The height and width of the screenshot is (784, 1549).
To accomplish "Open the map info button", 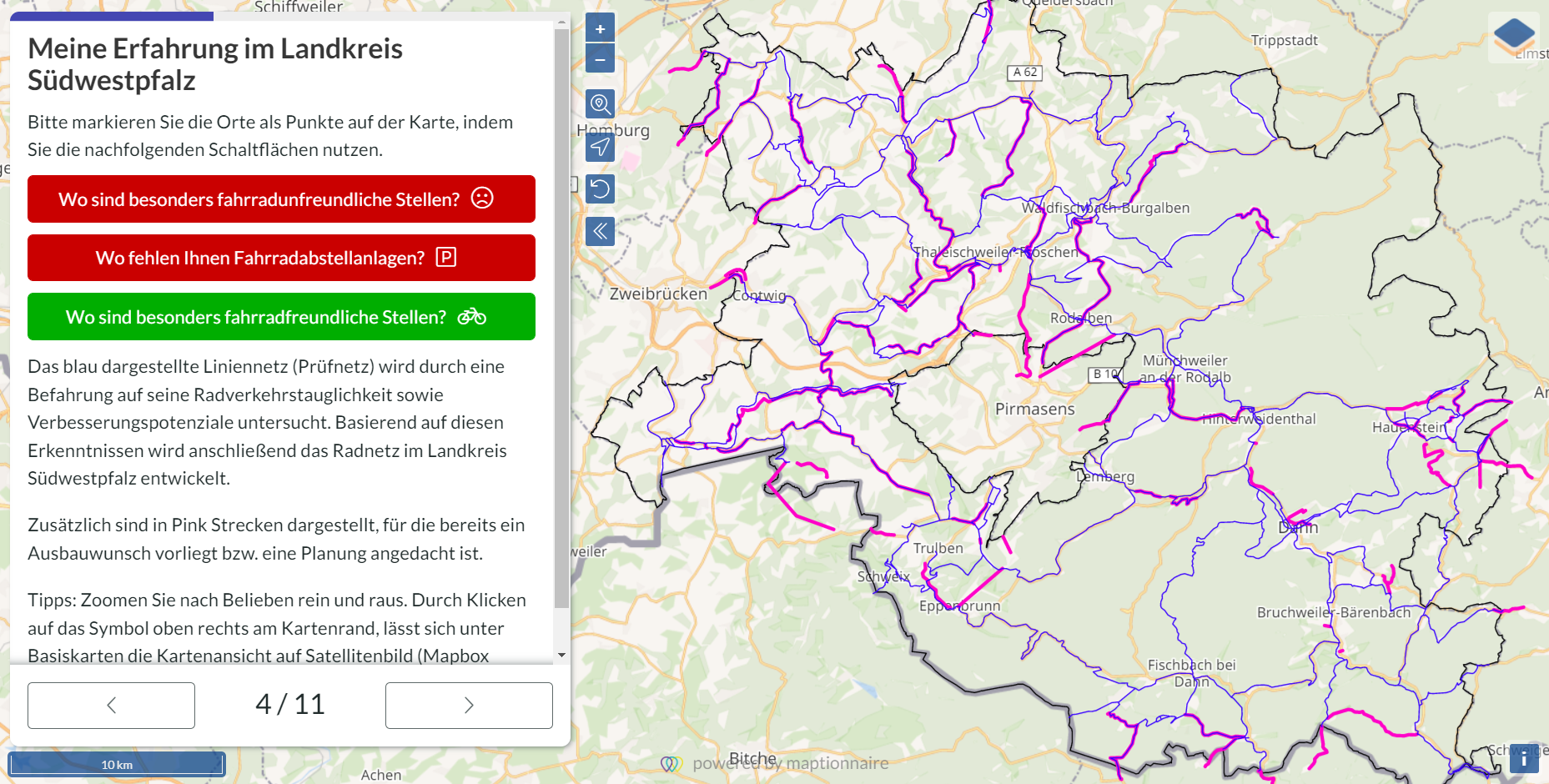I will point(1523,759).
